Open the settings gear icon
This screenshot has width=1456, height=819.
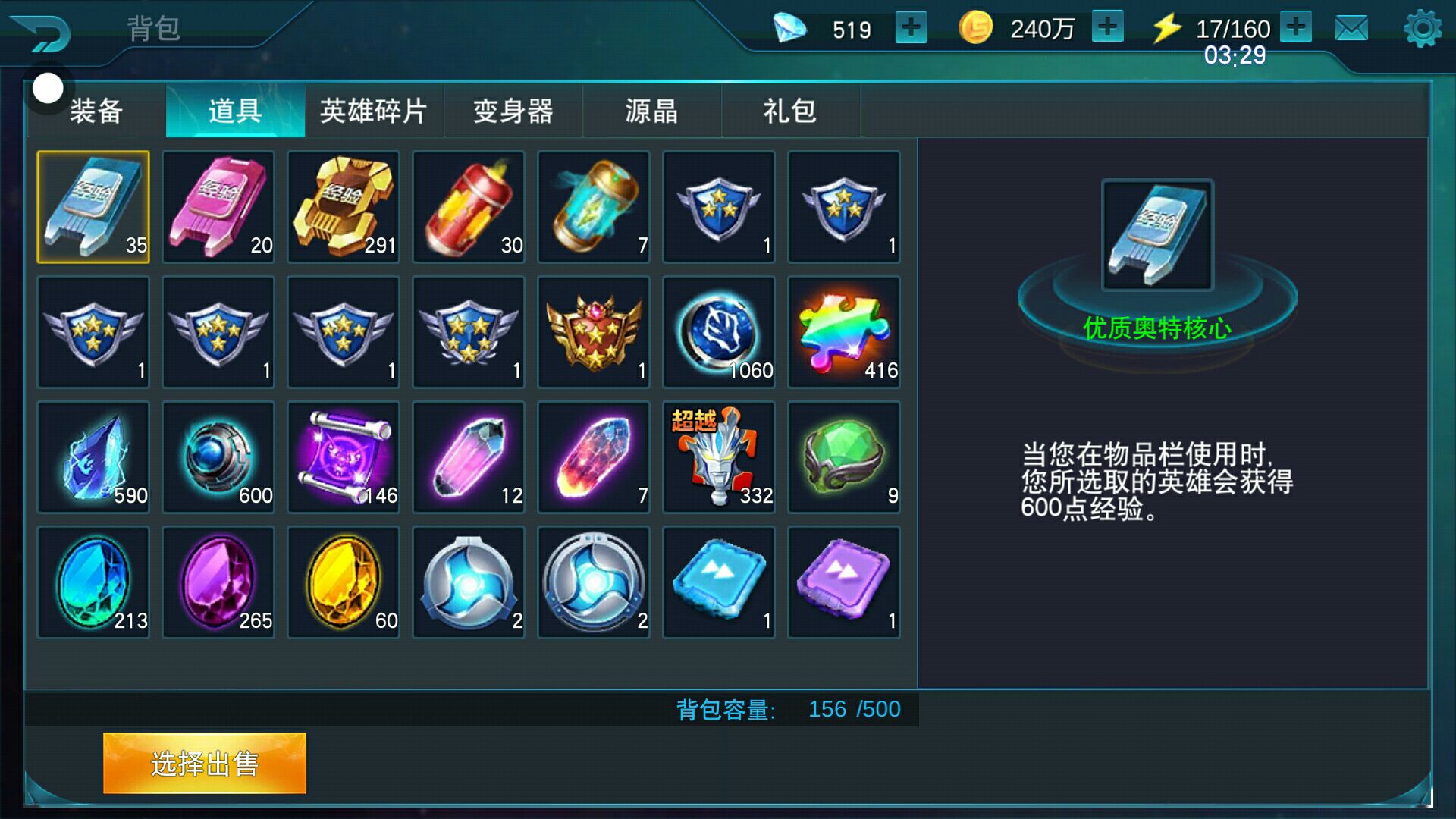[x=1422, y=30]
